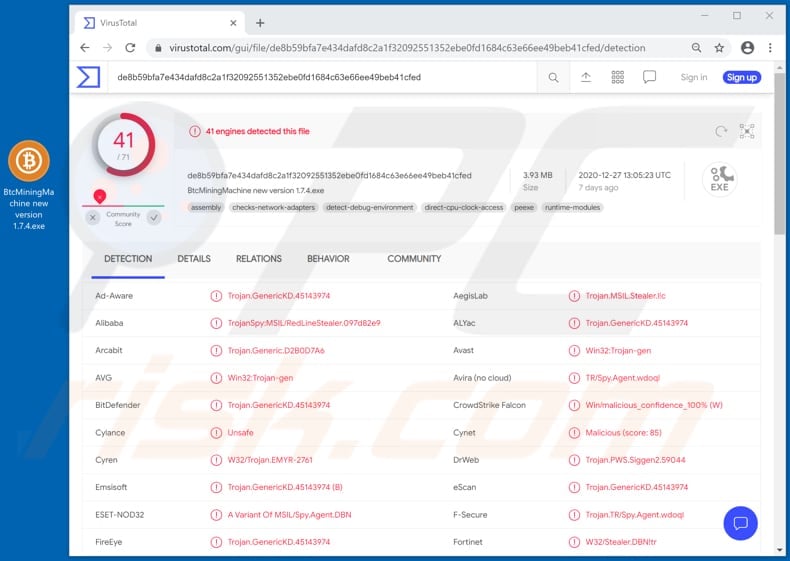Click the Sign up button
This screenshot has width=790, height=561.
(742, 77)
